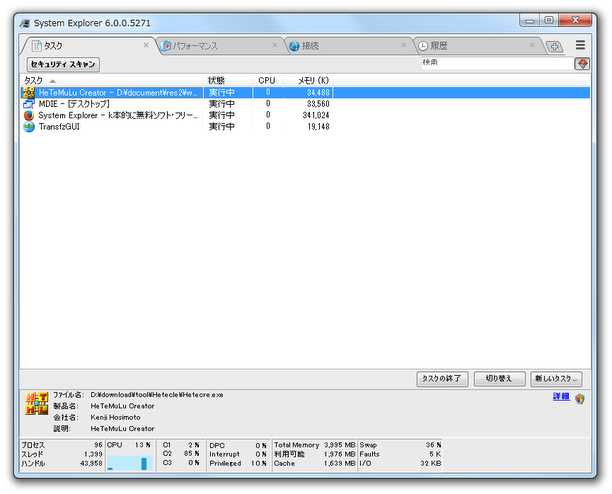The width and height of the screenshot is (612, 494).
Task: Click the Total Memory 3,995 MB entry
Action: click(314, 445)
